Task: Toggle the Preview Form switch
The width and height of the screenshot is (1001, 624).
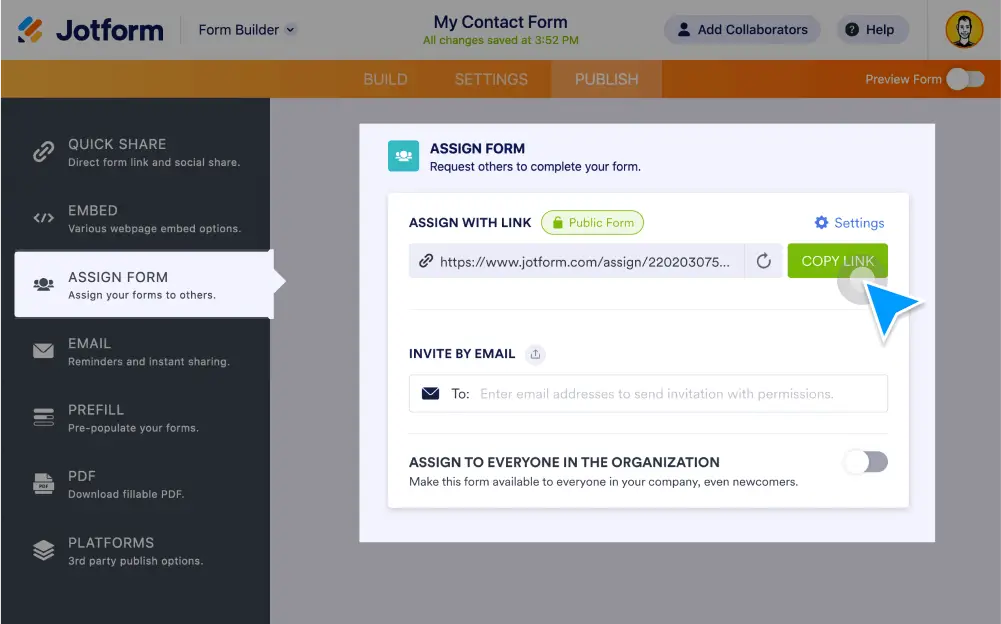Action: pos(965,79)
